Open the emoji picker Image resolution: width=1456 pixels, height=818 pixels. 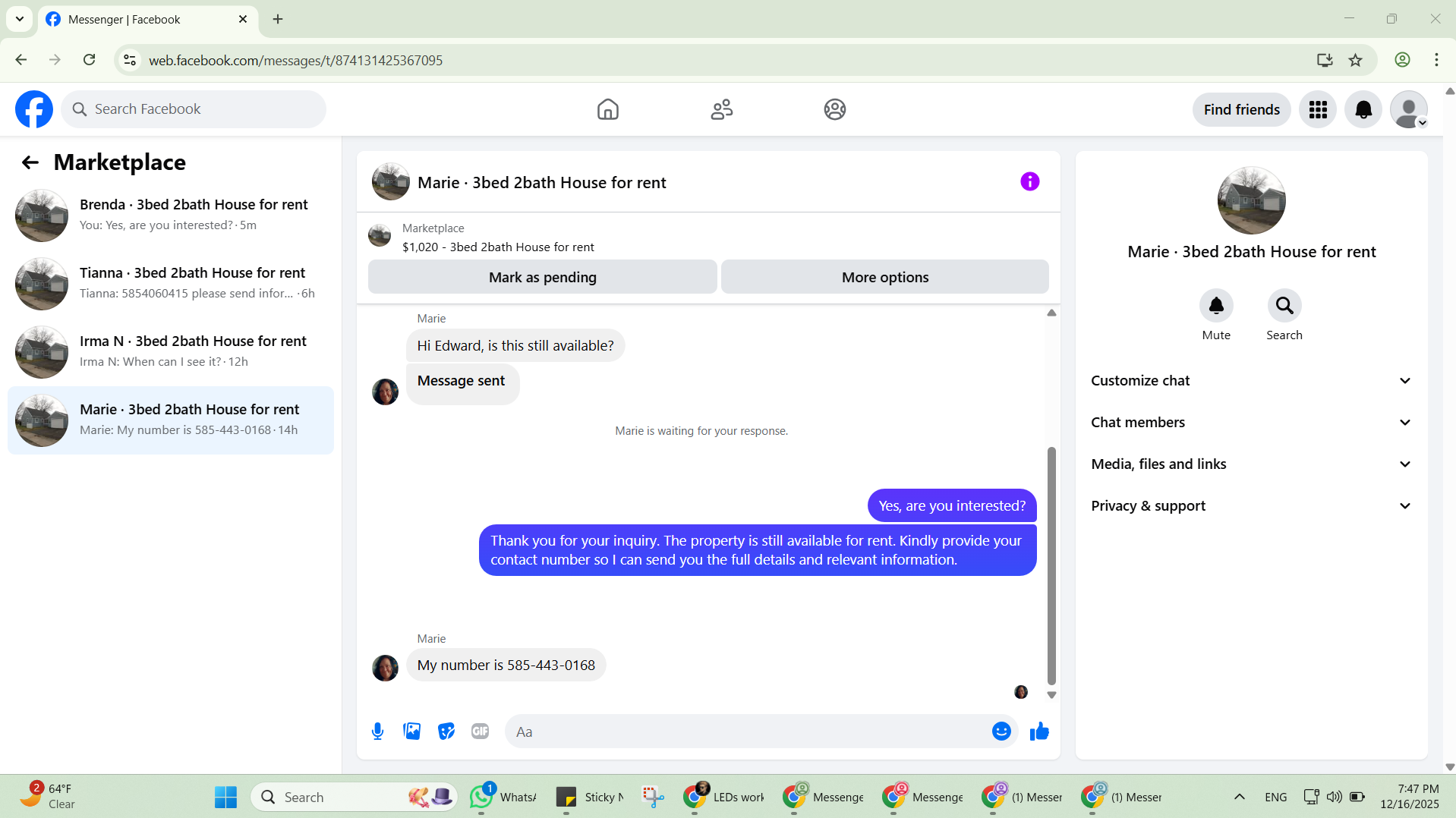[1001, 731]
